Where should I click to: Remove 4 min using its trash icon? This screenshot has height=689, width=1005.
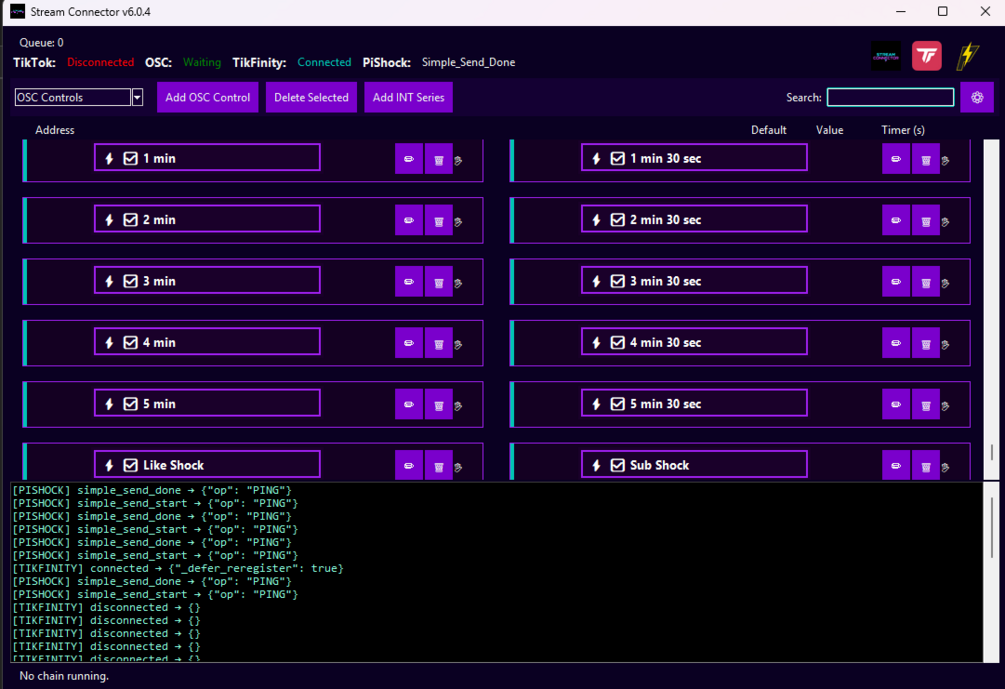pyautogui.click(x=439, y=344)
